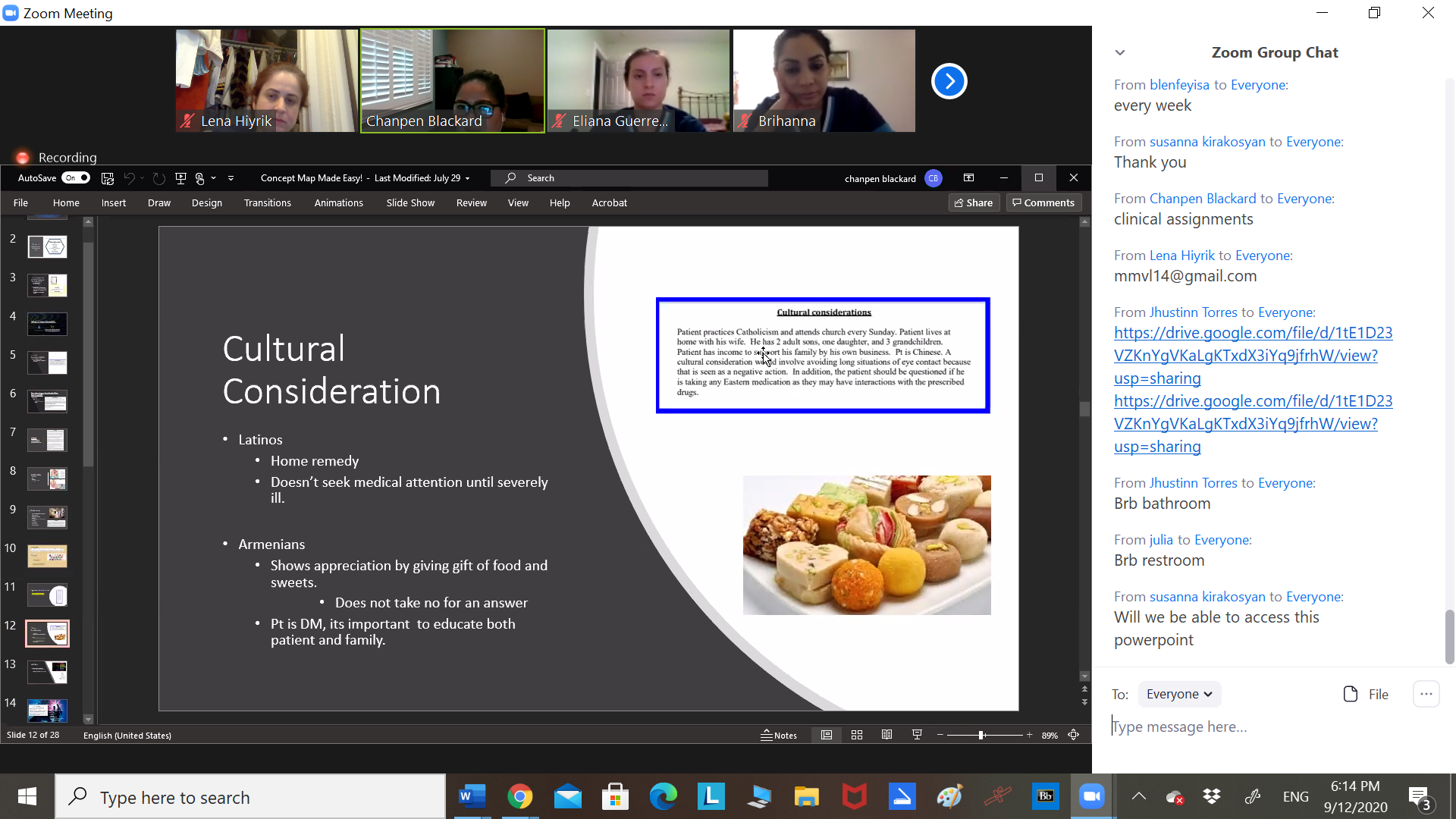Toggle the AutoSave switch

76,178
